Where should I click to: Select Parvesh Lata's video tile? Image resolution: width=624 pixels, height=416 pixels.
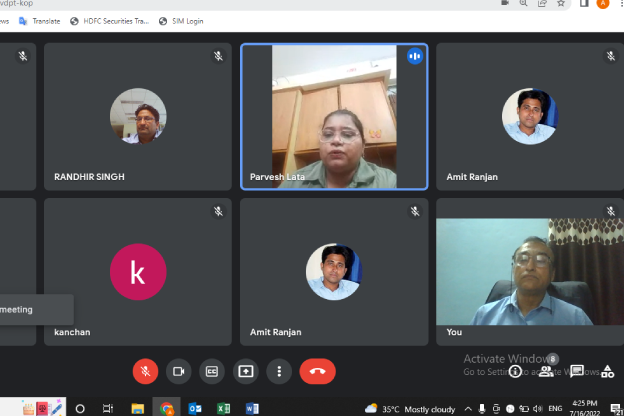(334, 117)
